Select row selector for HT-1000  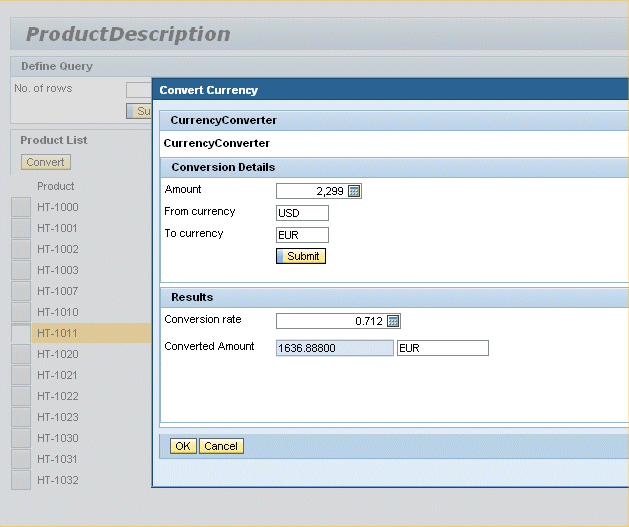tap(21, 207)
